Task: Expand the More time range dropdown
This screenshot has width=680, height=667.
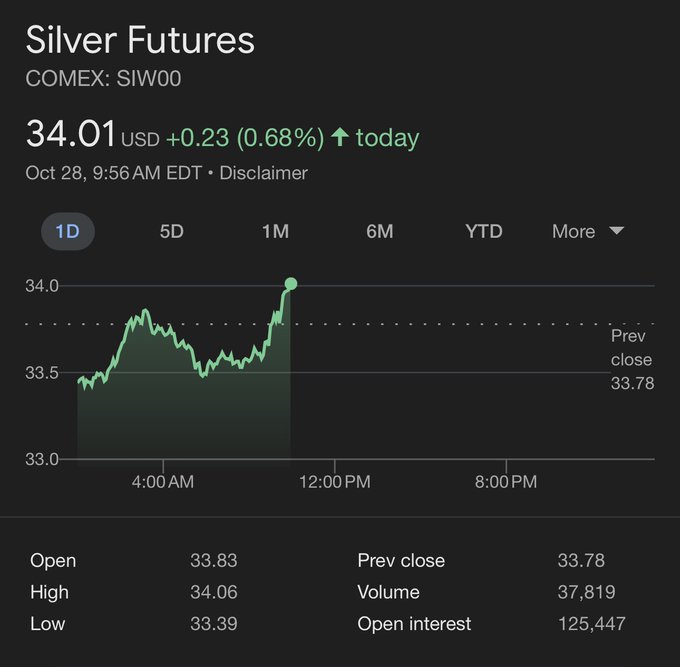Action: [588, 231]
